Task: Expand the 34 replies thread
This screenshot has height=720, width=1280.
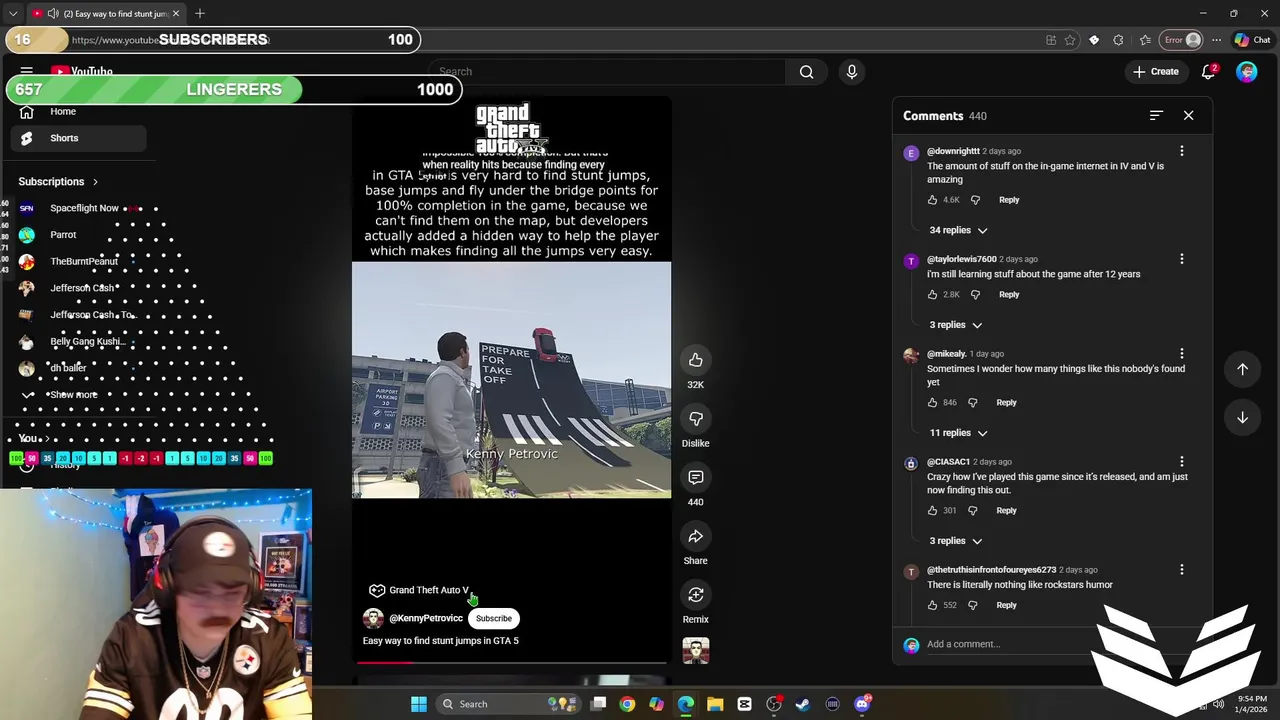Action: [958, 230]
